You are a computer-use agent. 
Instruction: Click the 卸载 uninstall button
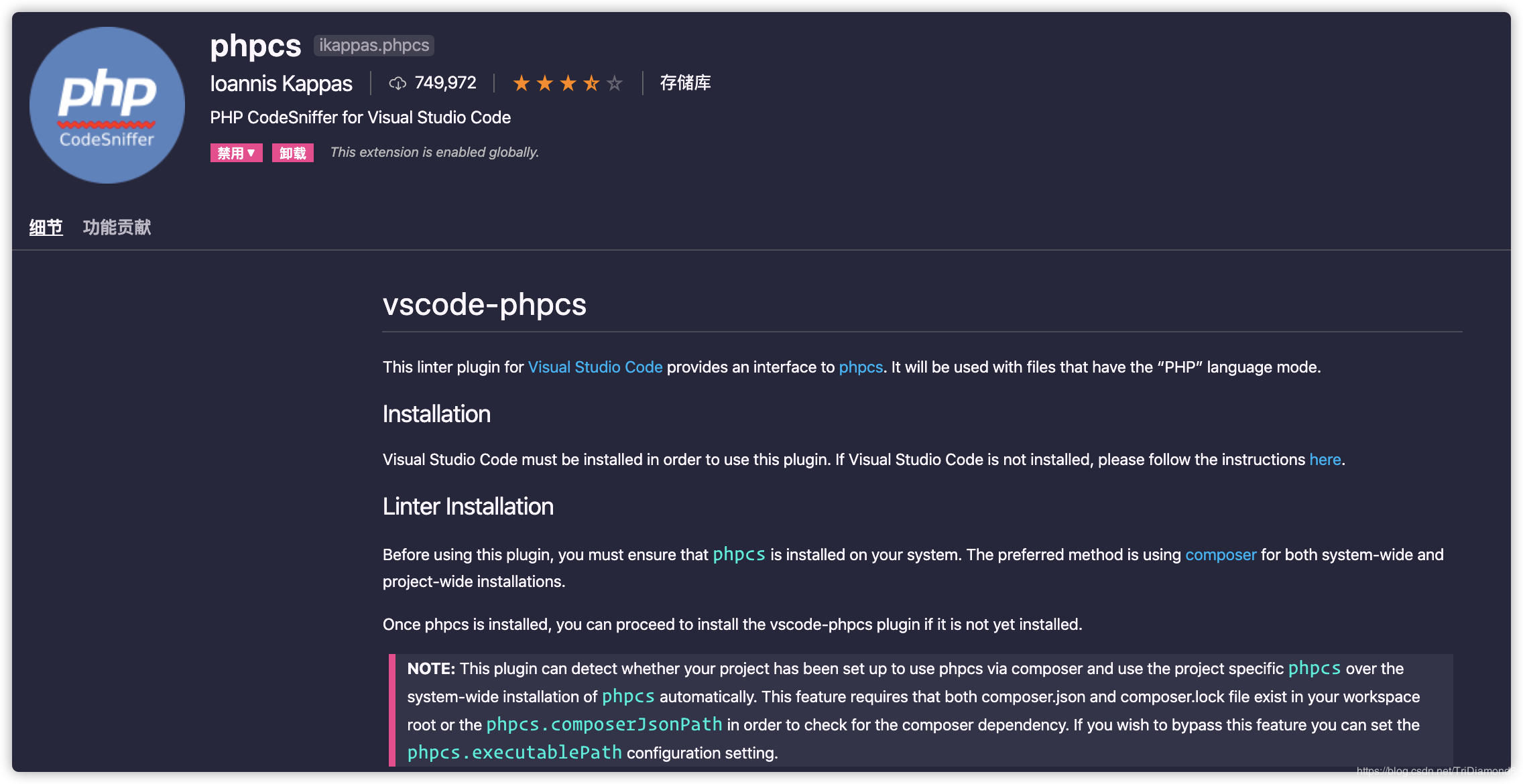coord(293,153)
